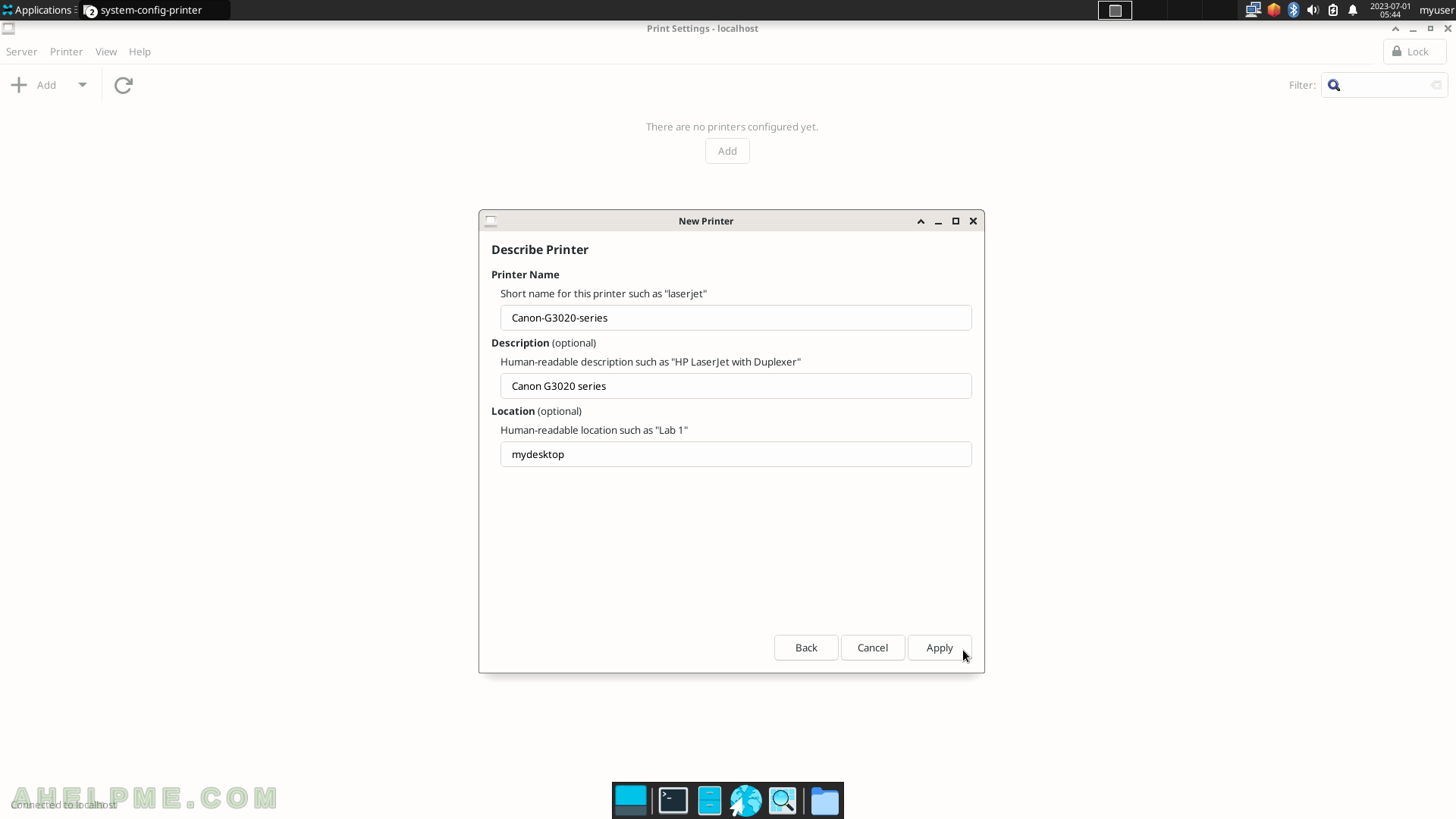Open the network connections tray icon
This screenshot has width=1456, height=819.
(x=1254, y=10)
